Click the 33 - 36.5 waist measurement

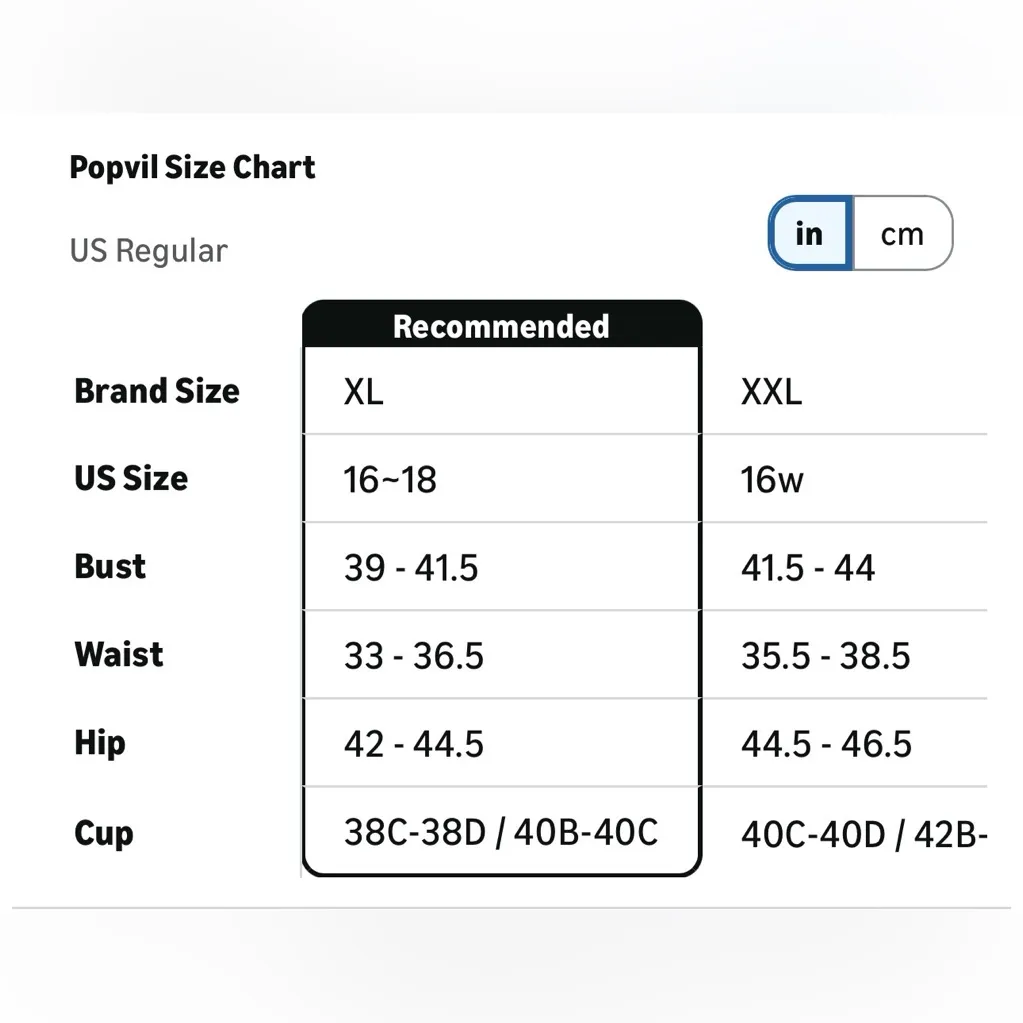[x=414, y=656]
